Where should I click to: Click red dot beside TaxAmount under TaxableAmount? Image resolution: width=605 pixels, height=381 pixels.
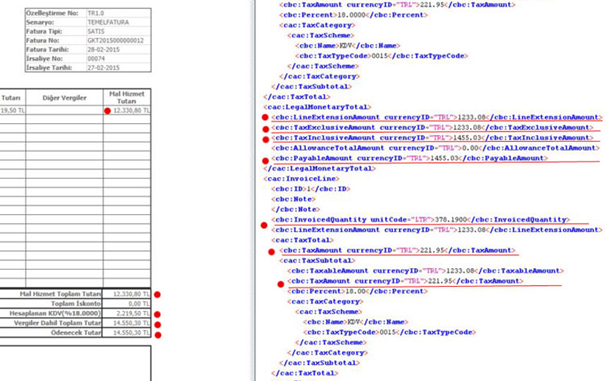(x=281, y=284)
